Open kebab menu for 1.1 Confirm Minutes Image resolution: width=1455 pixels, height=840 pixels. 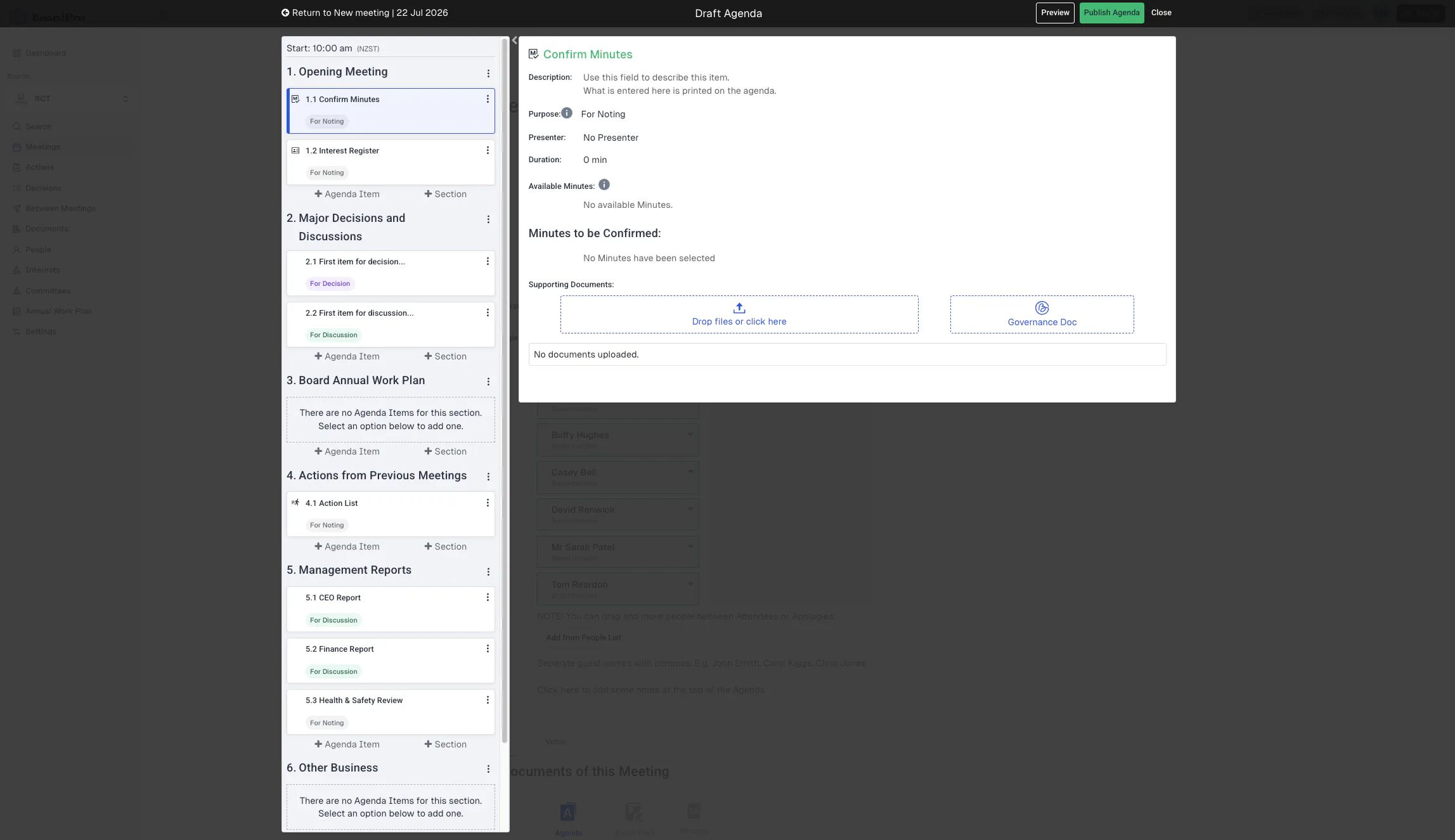[488, 99]
